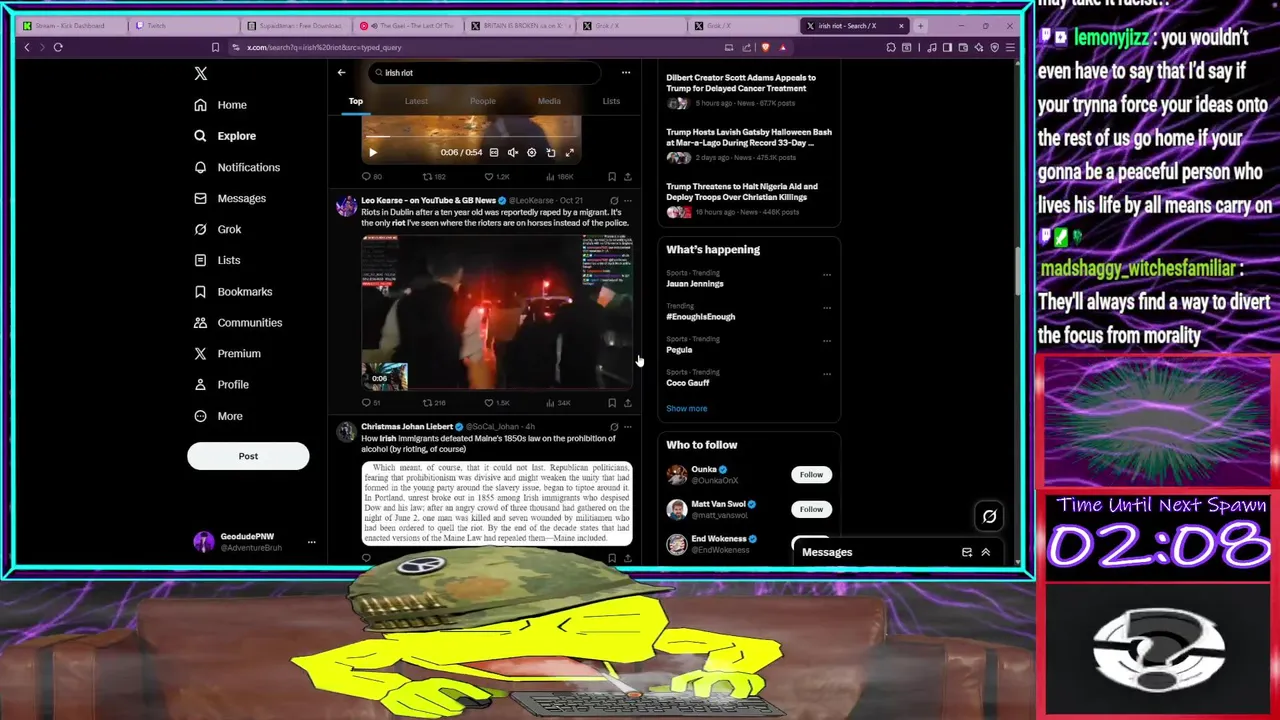Click the Post button
The width and height of the screenshot is (1280, 720).
[248, 456]
